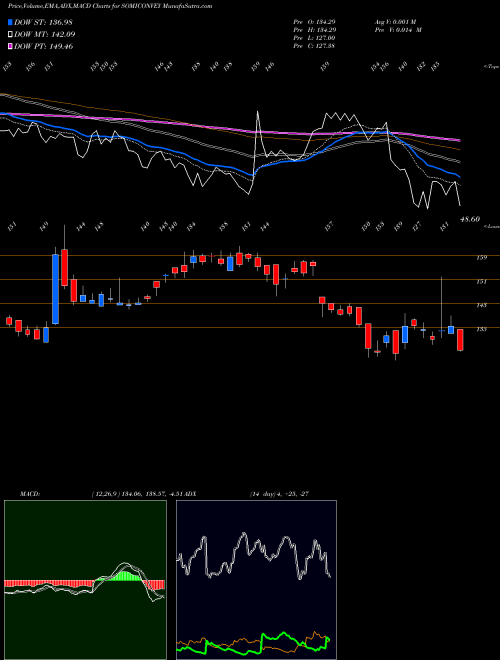Image resolution: width=500 pixels, height=660 pixels.
Task: Click the blue DOW ST legend swatch
Action: [x=10, y=22]
